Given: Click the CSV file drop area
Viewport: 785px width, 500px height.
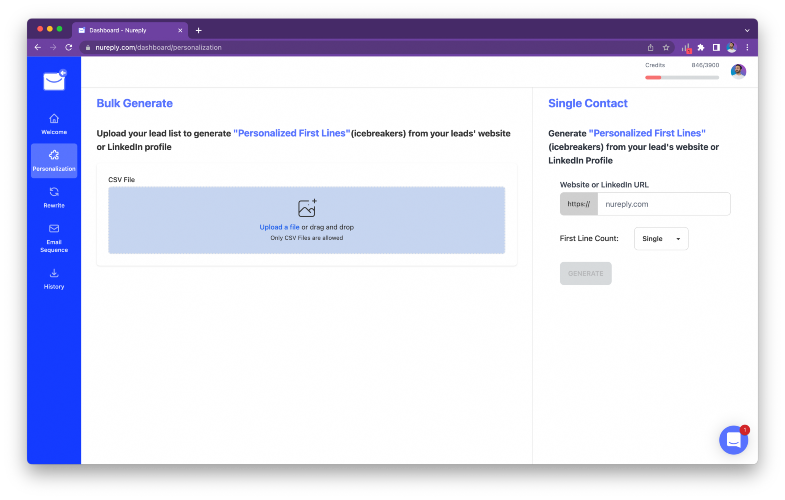Looking at the screenshot, I should (x=307, y=220).
